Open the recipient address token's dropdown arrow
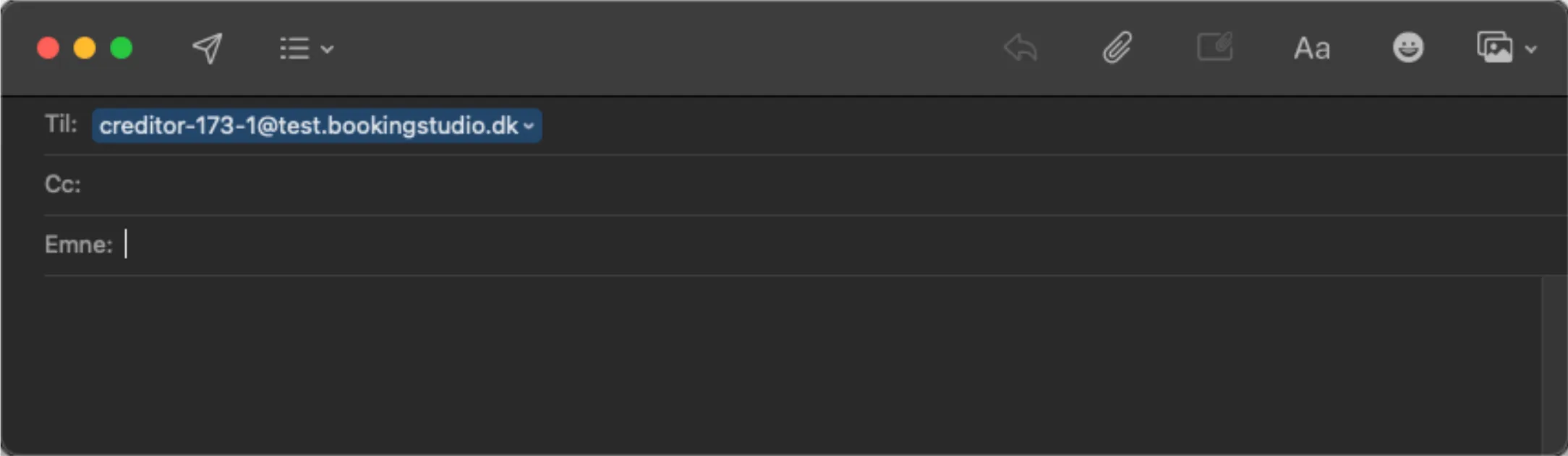The width and height of the screenshot is (1568, 456). coord(529,126)
